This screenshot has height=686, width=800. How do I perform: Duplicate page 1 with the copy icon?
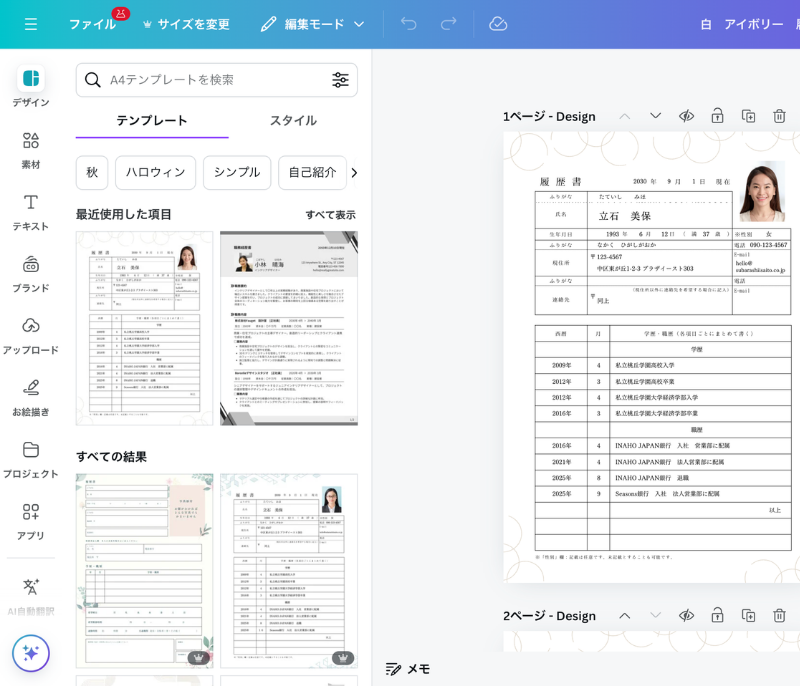click(x=748, y=116)
